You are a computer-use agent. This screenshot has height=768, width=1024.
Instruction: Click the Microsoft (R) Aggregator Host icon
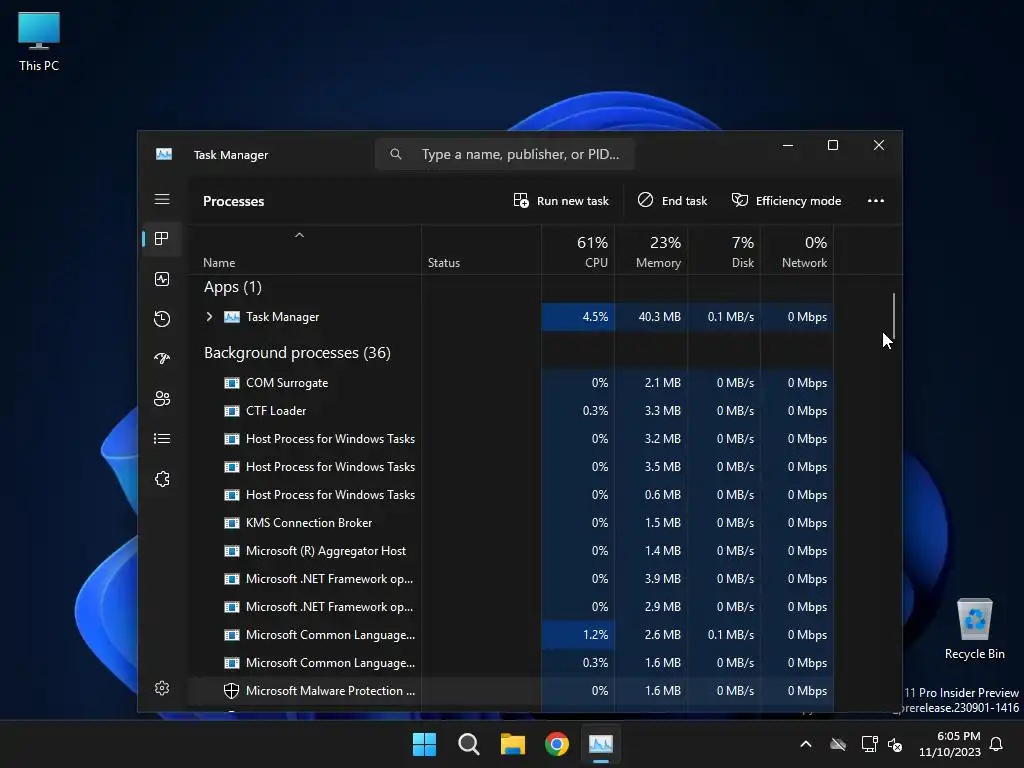pyautogui.click(x=232, y=551)
